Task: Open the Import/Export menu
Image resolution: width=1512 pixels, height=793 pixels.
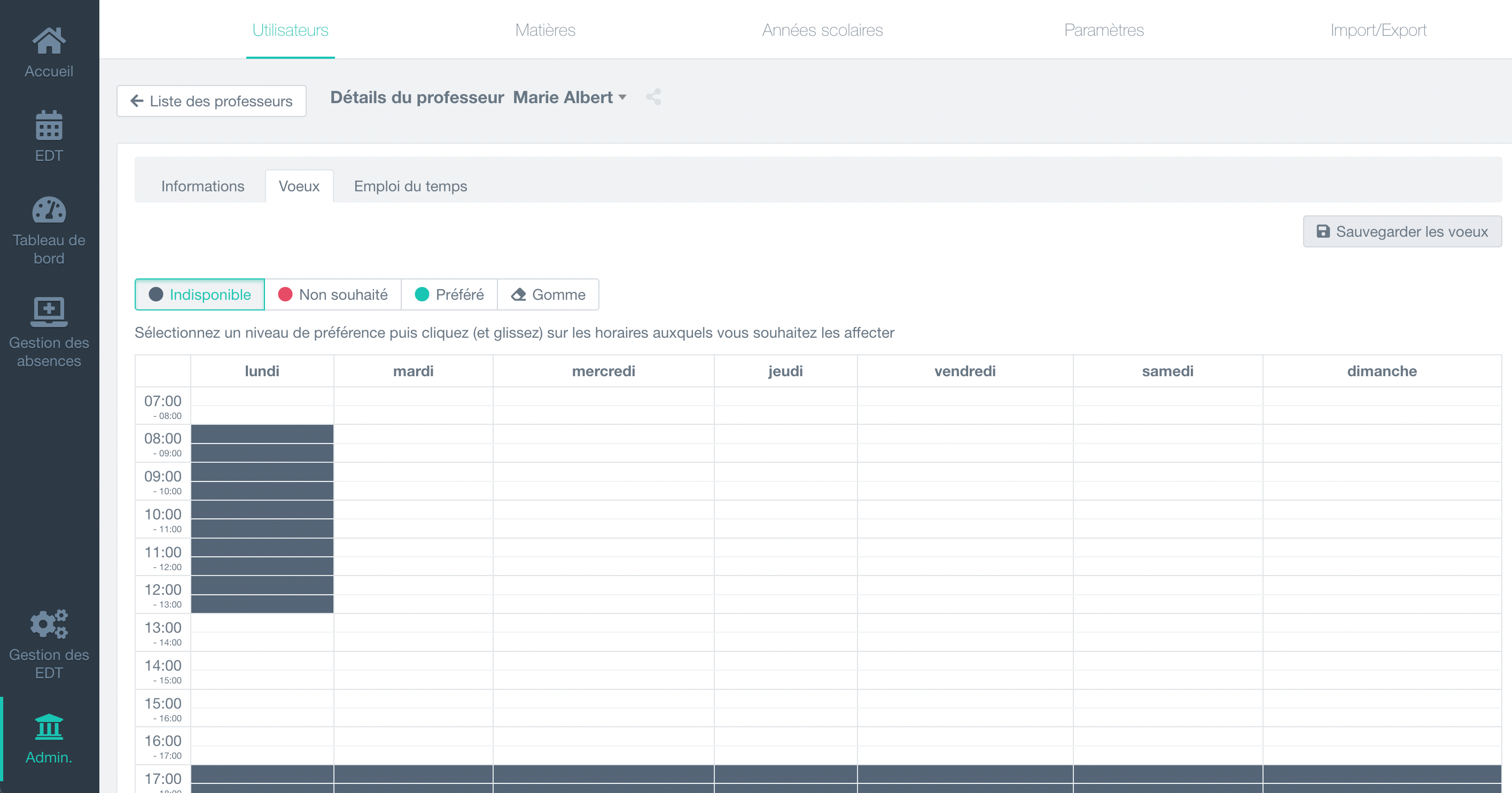Action: tap(1377, 30)
